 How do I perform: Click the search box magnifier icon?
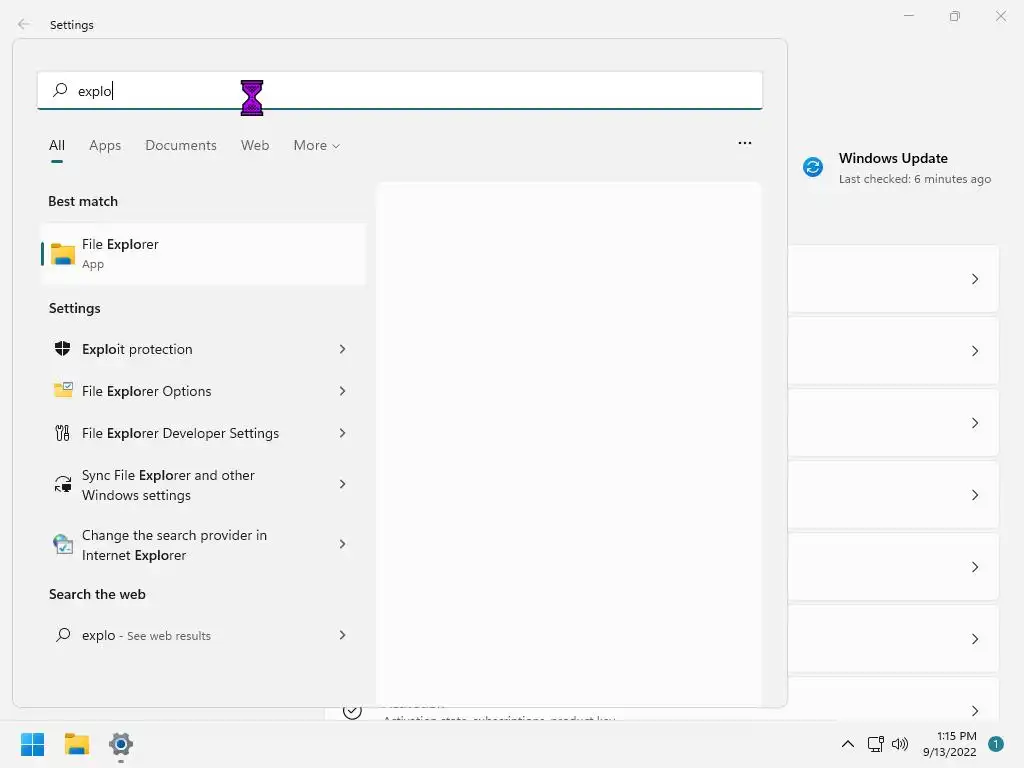click(x=60, y=90)
